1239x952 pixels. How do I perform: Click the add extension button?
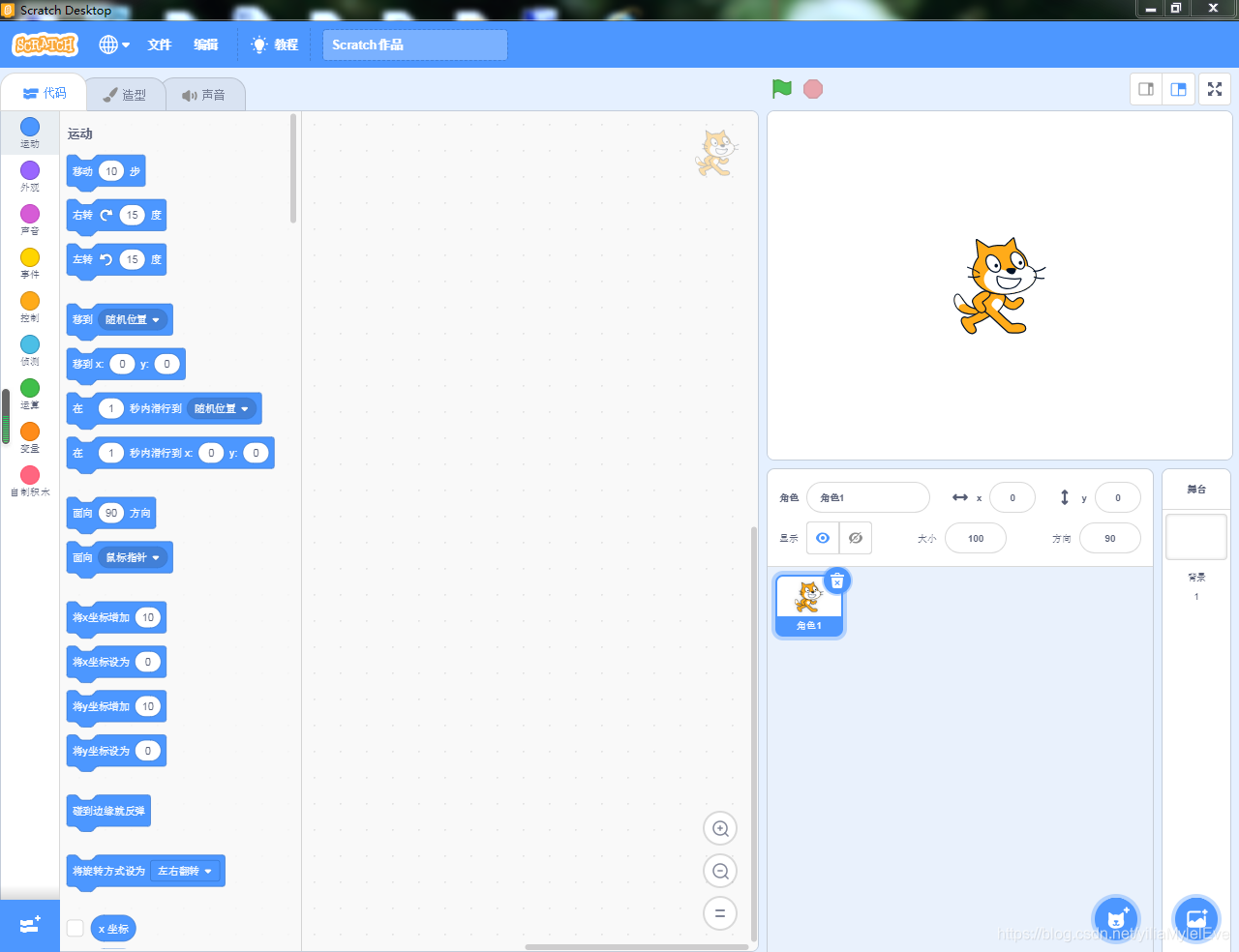tap(30, 925)
